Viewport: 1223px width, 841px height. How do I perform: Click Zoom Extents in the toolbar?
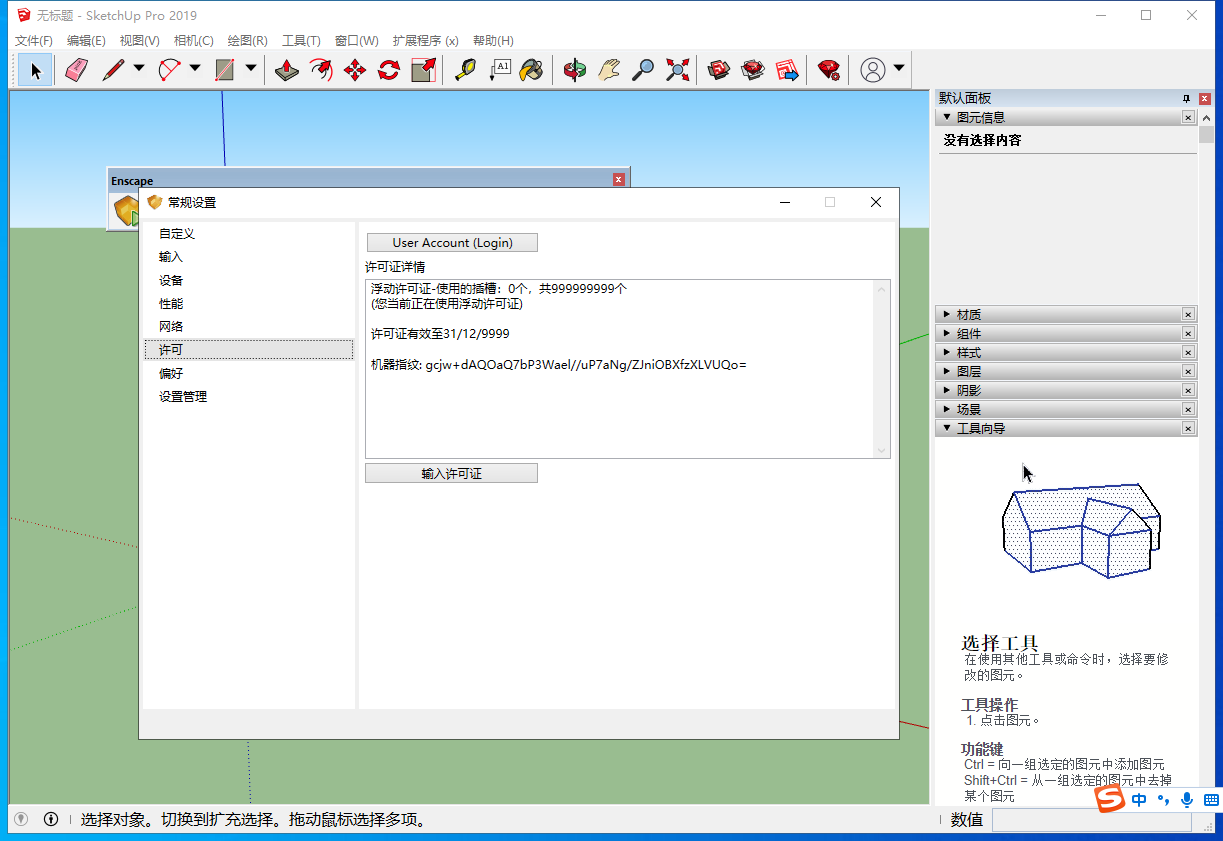[x=677, y=69]
